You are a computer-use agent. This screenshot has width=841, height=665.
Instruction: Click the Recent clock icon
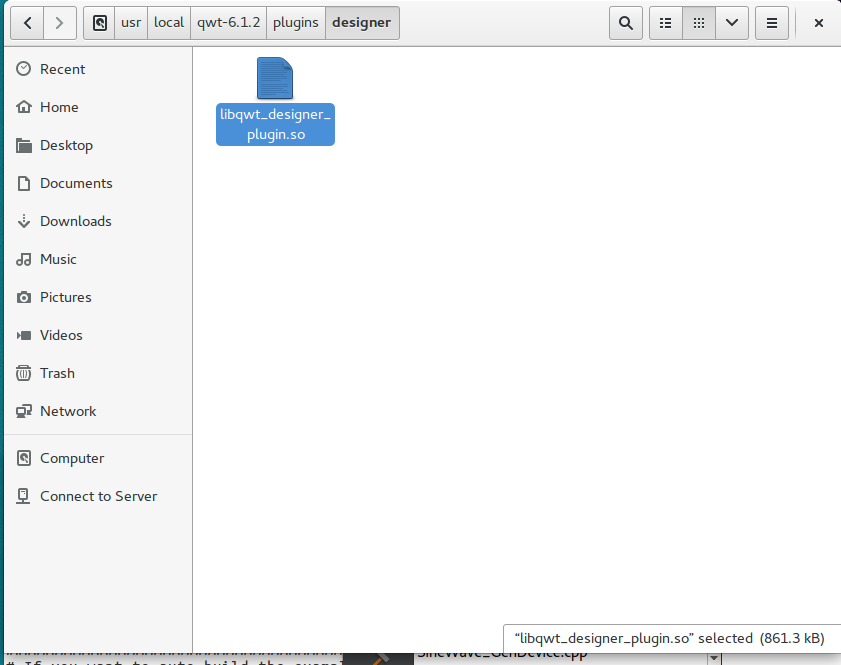click(x=23, y=69)
